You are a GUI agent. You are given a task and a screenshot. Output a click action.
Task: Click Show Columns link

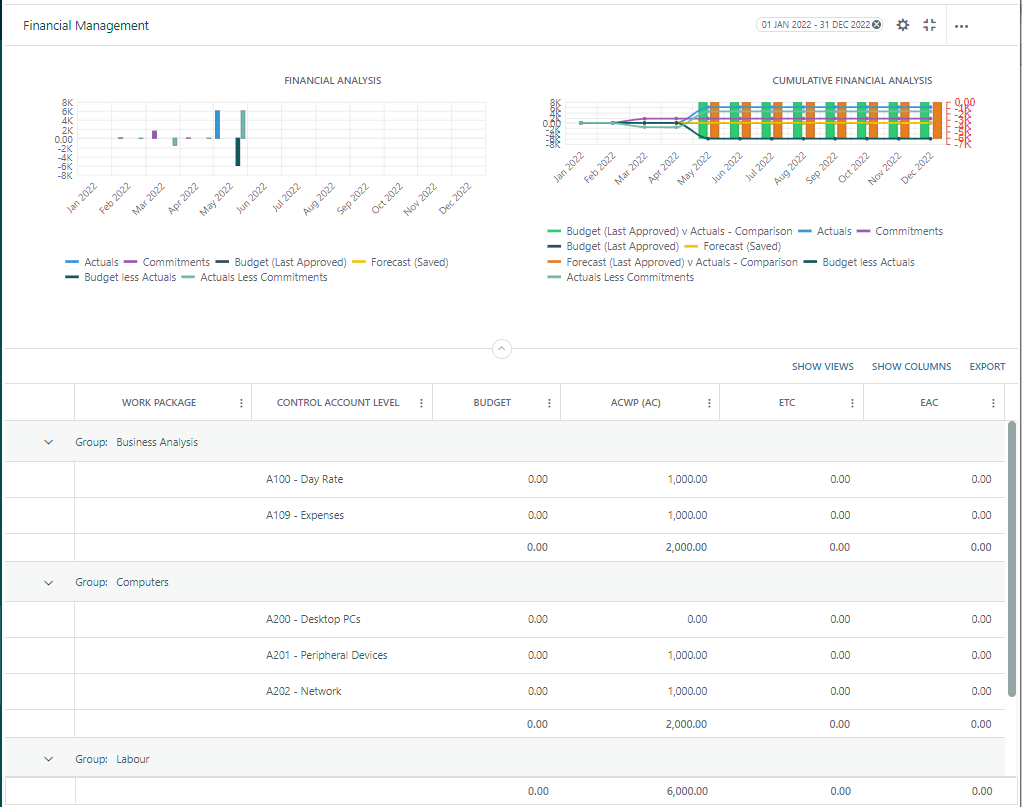pyautogui.click(x=911, y=366)
